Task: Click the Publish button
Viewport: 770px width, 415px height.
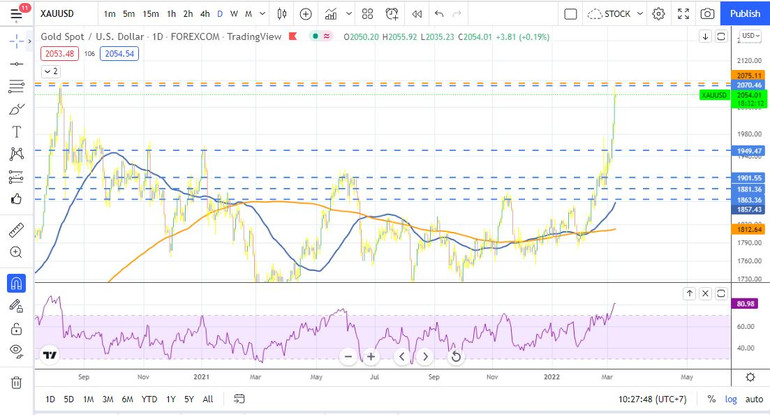Action: [x=744, y=14]
